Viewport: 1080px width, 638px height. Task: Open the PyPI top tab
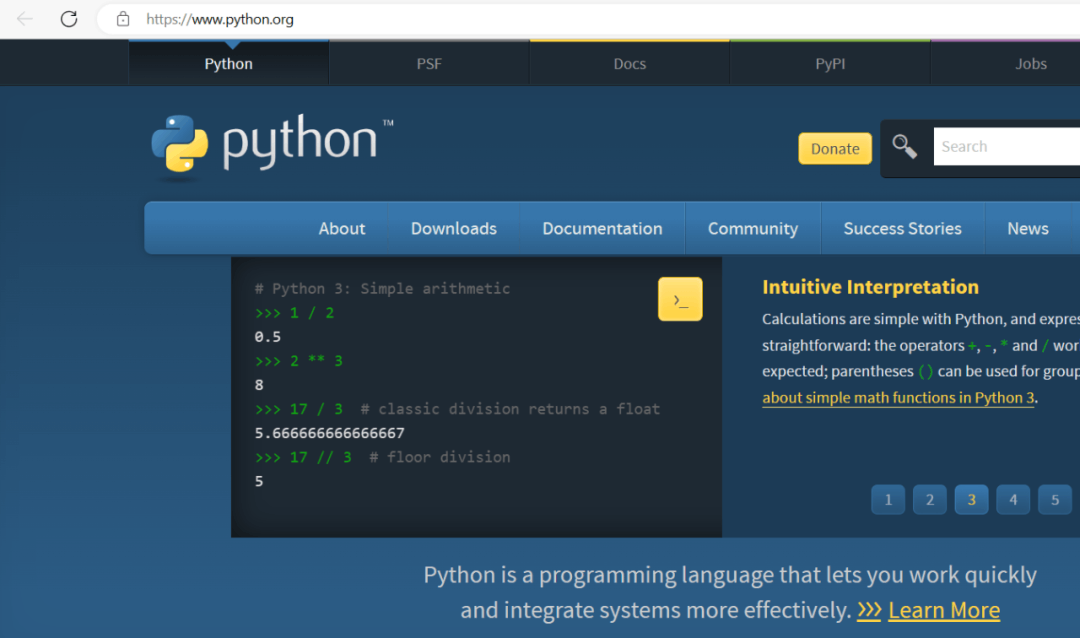(830, 64)
